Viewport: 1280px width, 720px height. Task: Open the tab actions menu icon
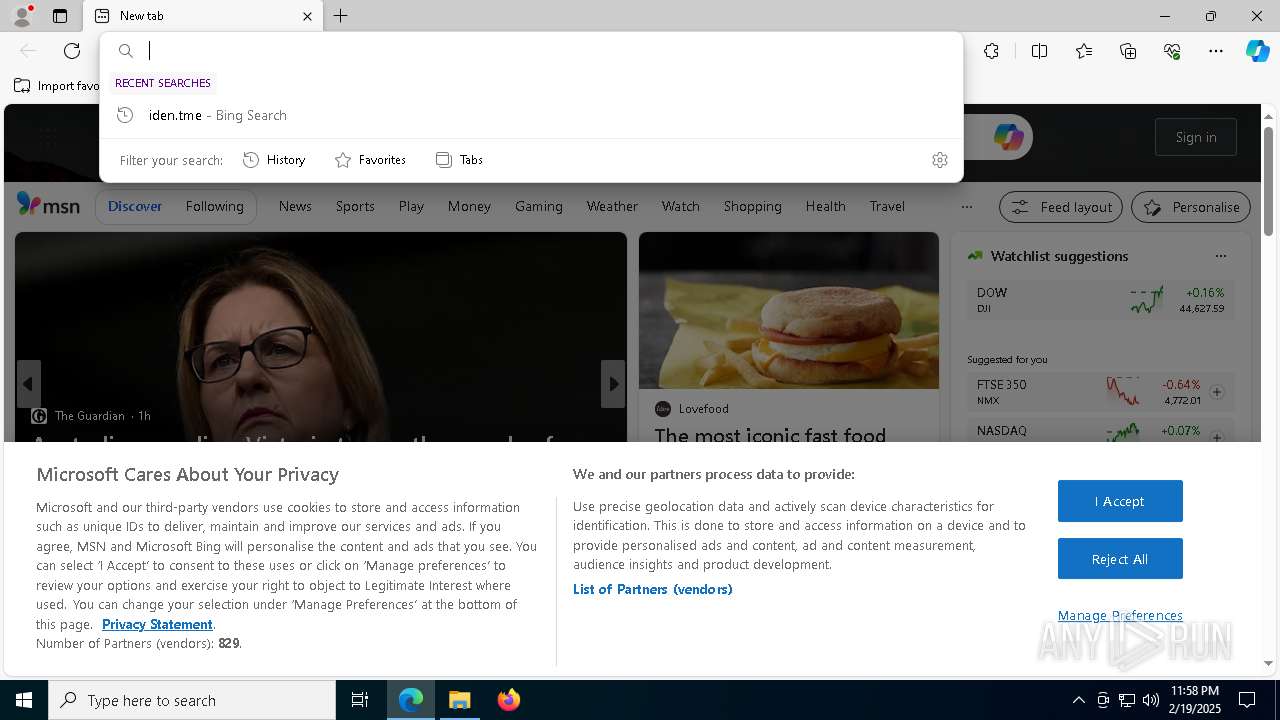[60, 16]
